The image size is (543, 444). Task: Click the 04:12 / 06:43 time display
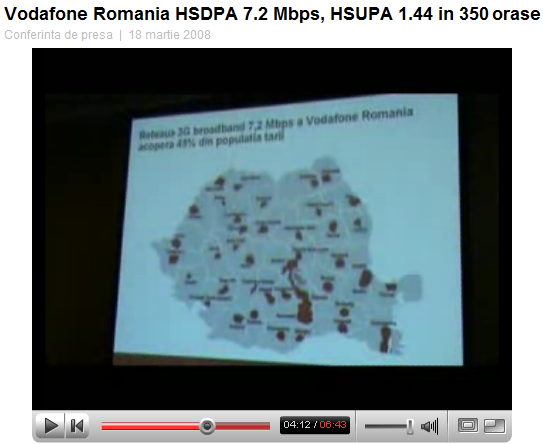pyautogui.click(x=315, y=425)
